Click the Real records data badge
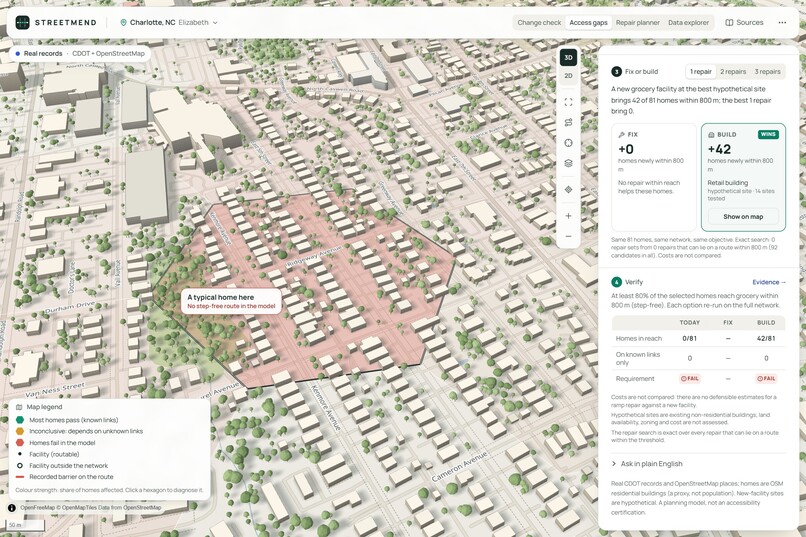 [80, 53]
